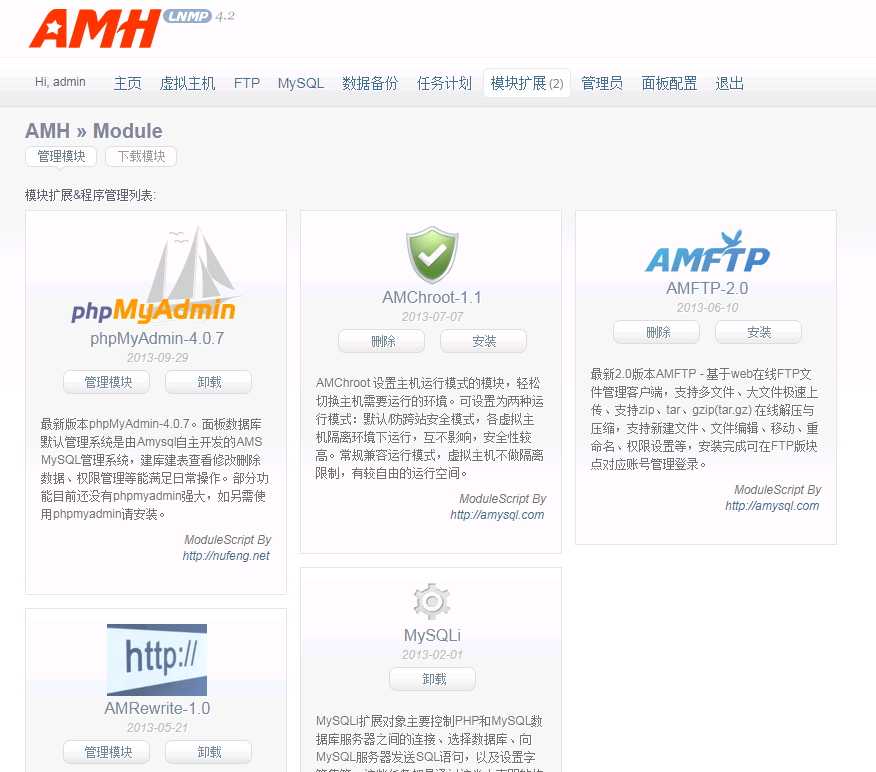Click the 模块扩展&程序管理列表 label
Image resolution: width=876 pixels, height=772 pixels.
91,196
